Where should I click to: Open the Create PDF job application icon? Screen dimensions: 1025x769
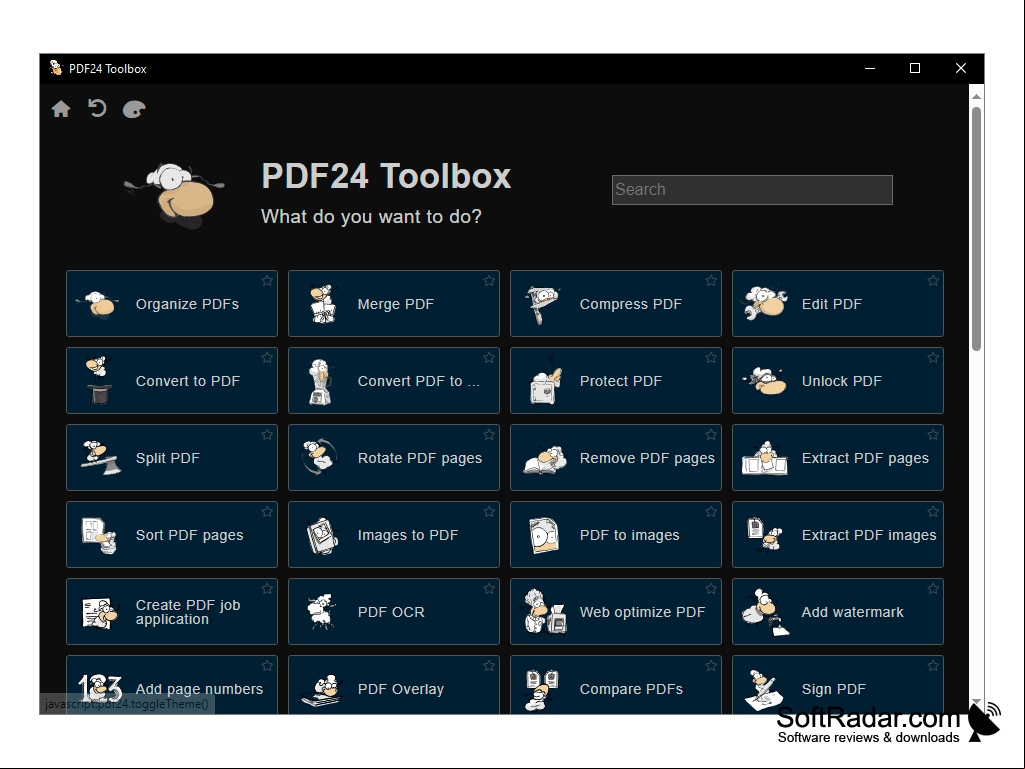pos(100,613)
